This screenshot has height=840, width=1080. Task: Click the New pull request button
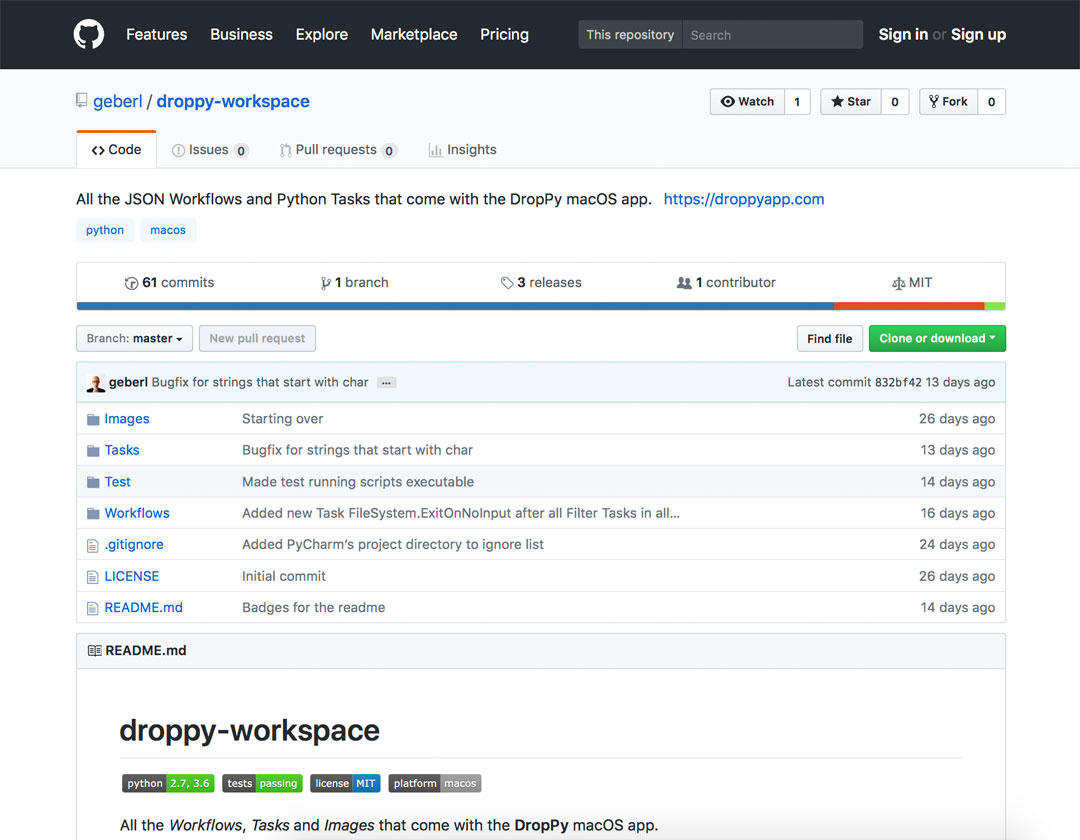pyautogui.click(x=257, y=339)
